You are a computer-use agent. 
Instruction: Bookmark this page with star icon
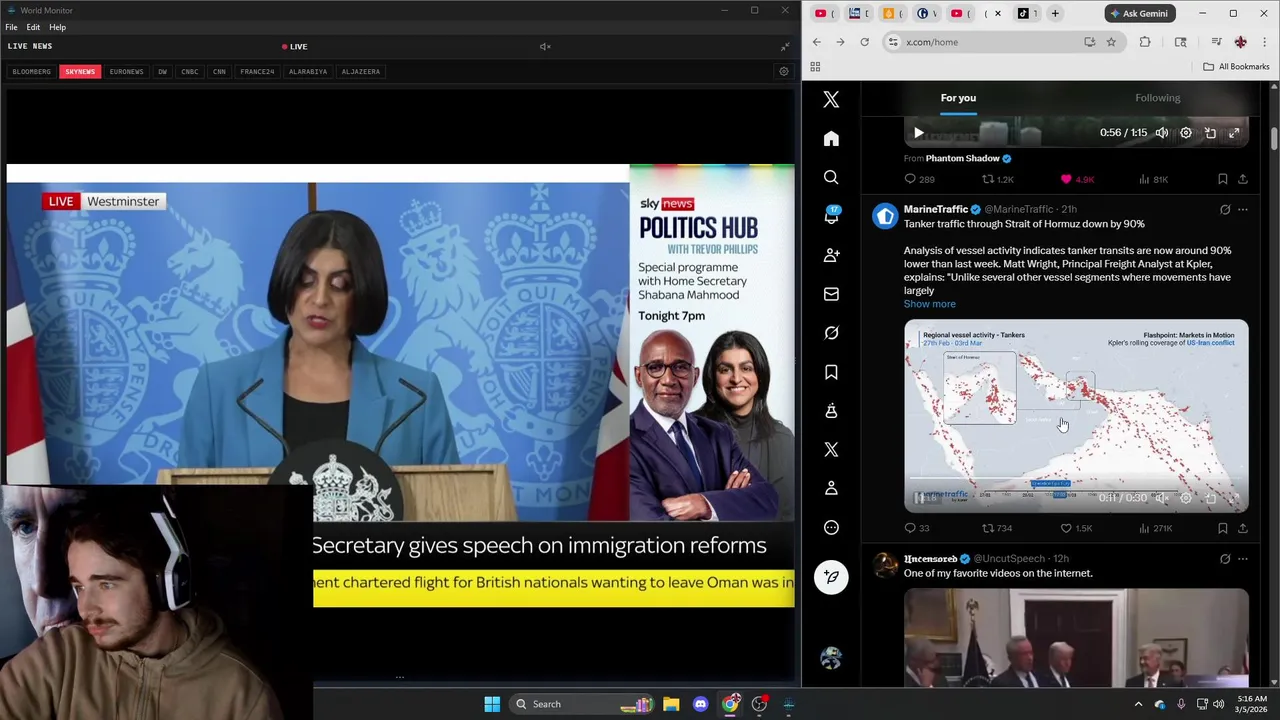click(x=1111, y=42)
